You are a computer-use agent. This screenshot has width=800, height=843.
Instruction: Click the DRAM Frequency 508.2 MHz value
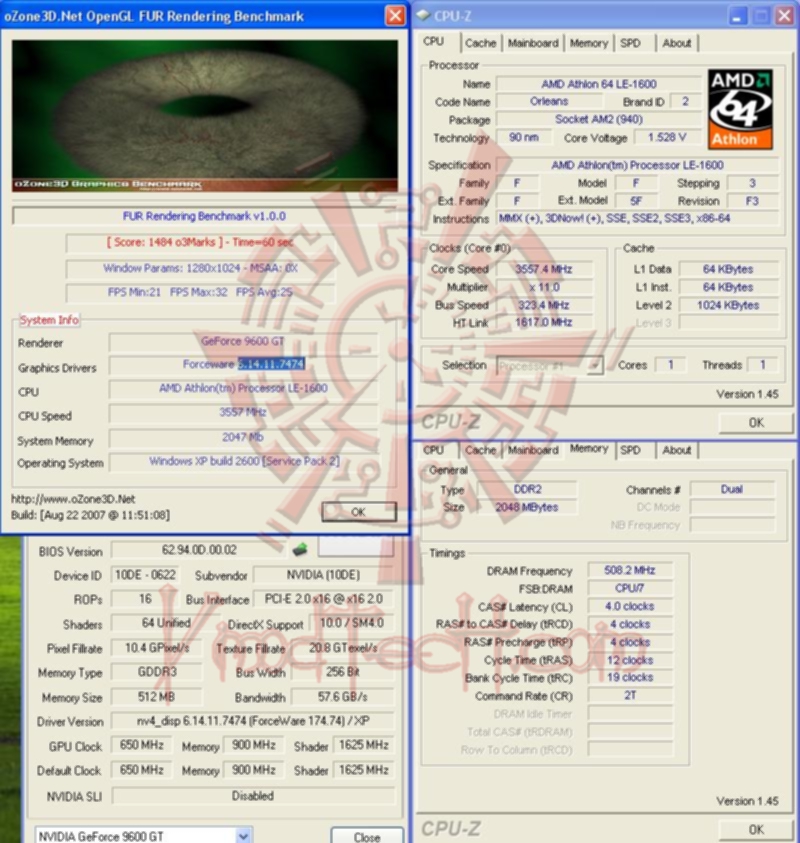pos(630,570)
